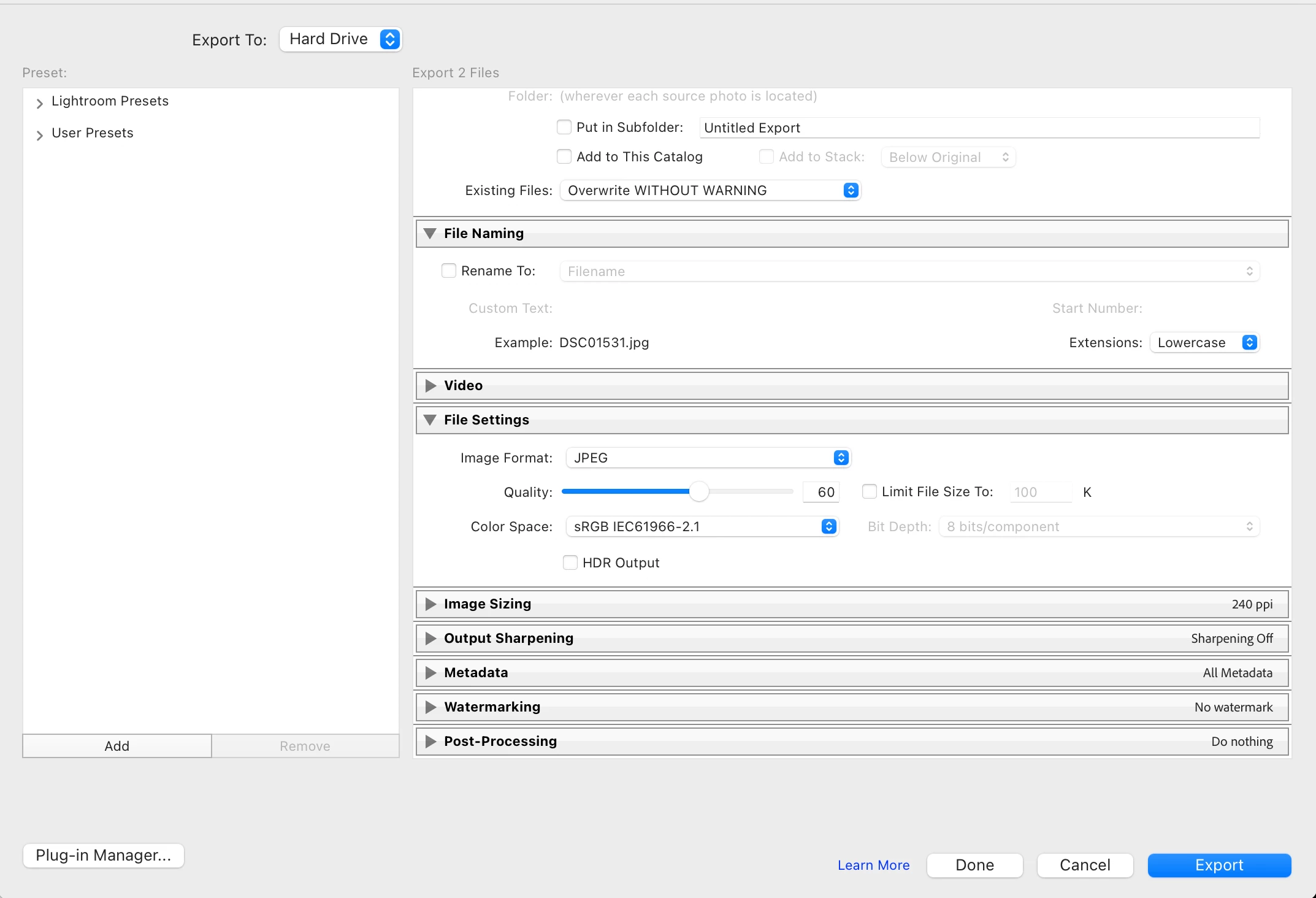Expand User Presets folder chevron

tap(39, 135)
